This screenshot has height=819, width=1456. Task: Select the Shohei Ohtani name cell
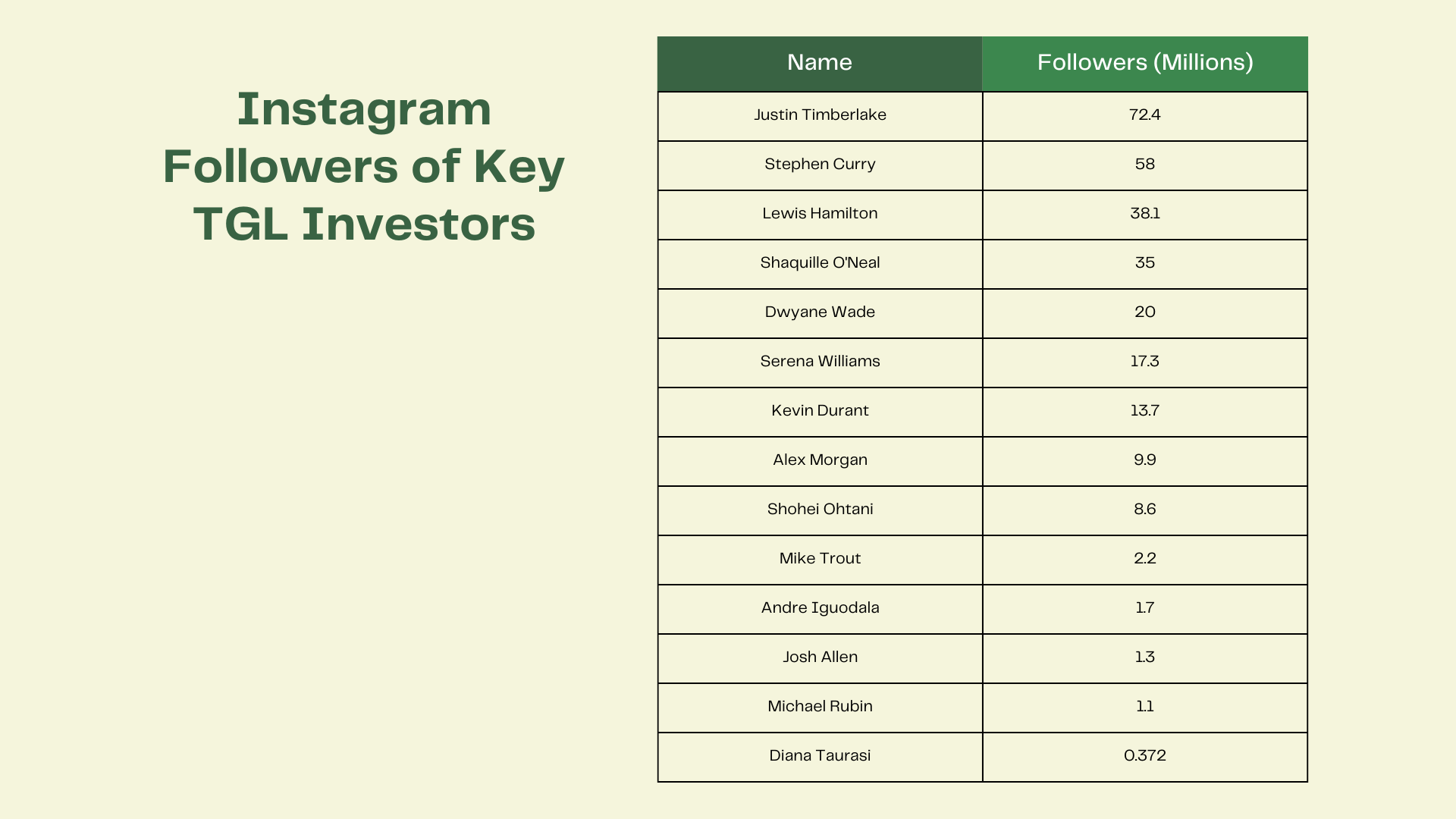820,510
